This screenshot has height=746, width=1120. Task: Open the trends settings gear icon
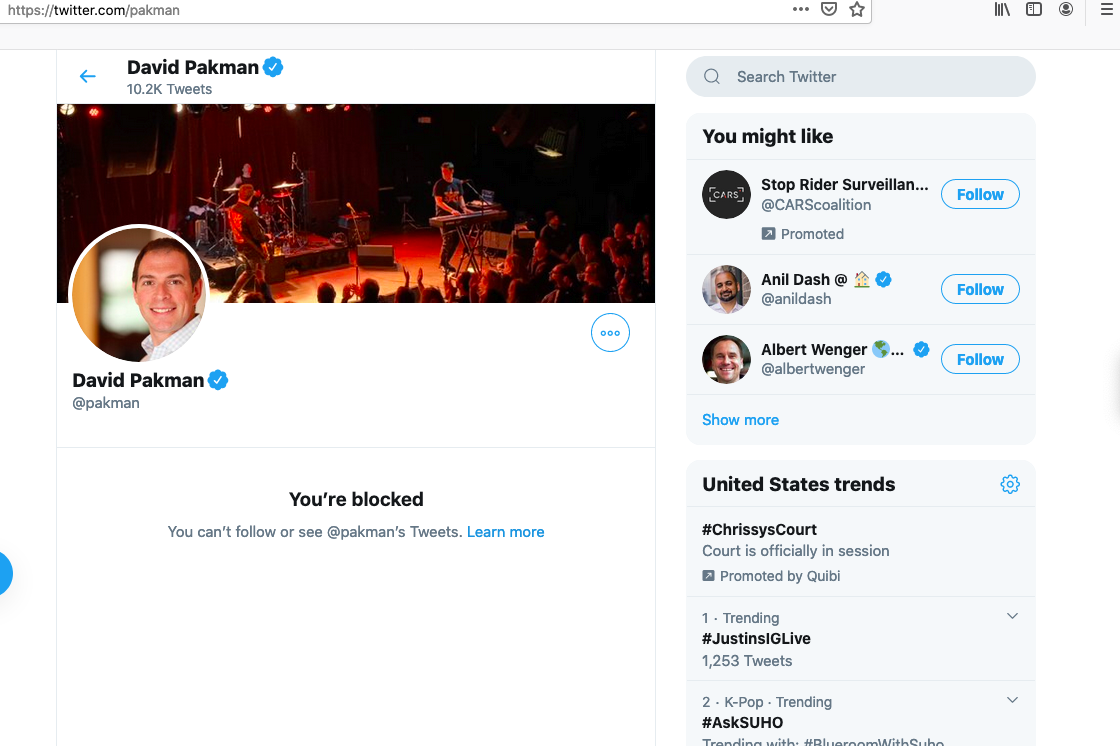1010,484
